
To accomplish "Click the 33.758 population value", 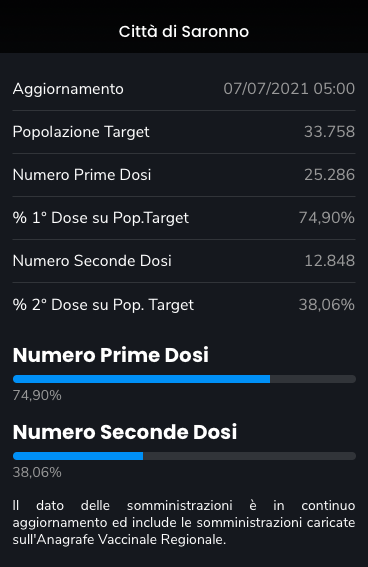I will (329, 132).
